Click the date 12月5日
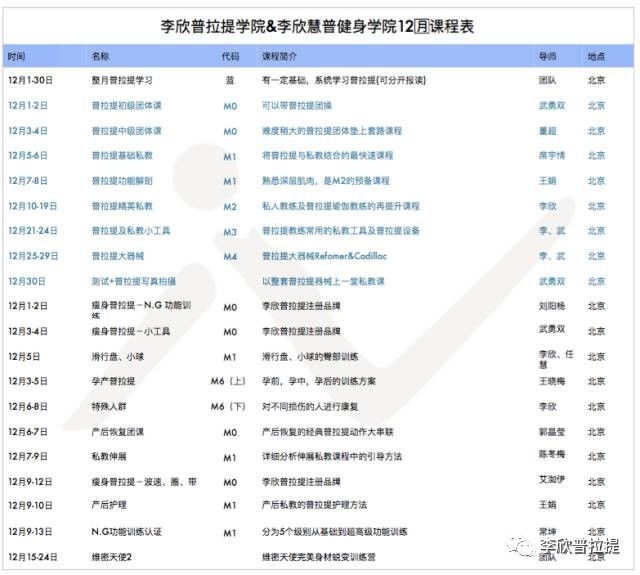 [24, 356]
